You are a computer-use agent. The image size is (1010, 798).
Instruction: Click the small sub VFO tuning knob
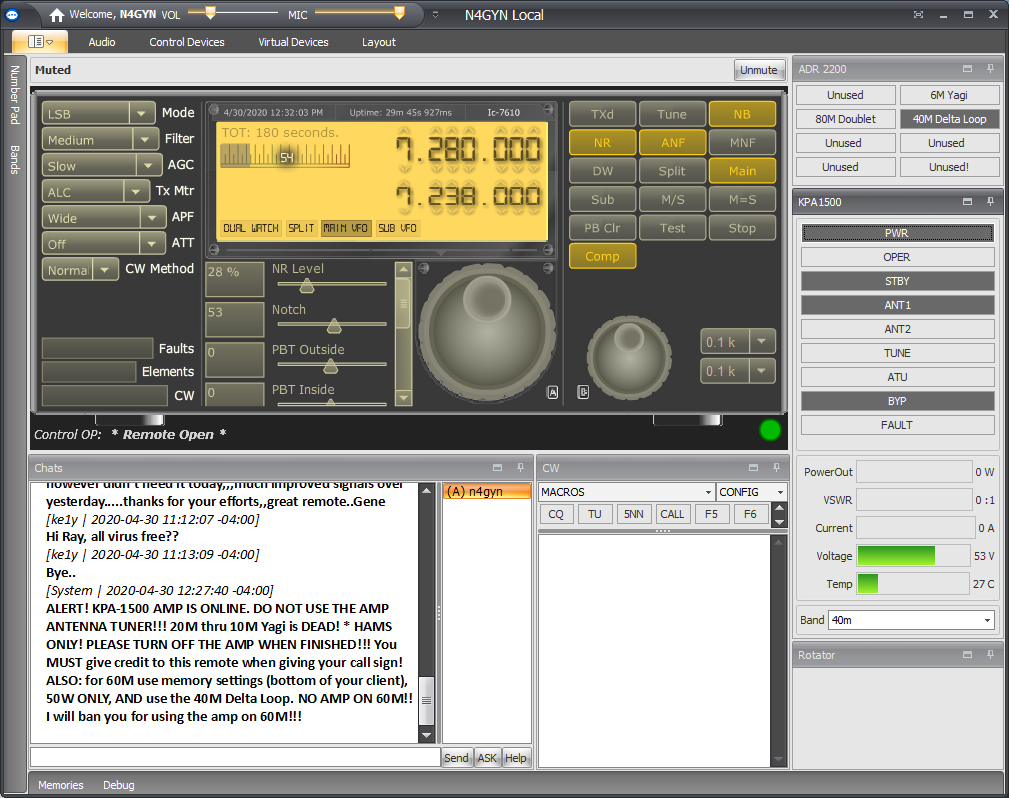pos(629,356)
